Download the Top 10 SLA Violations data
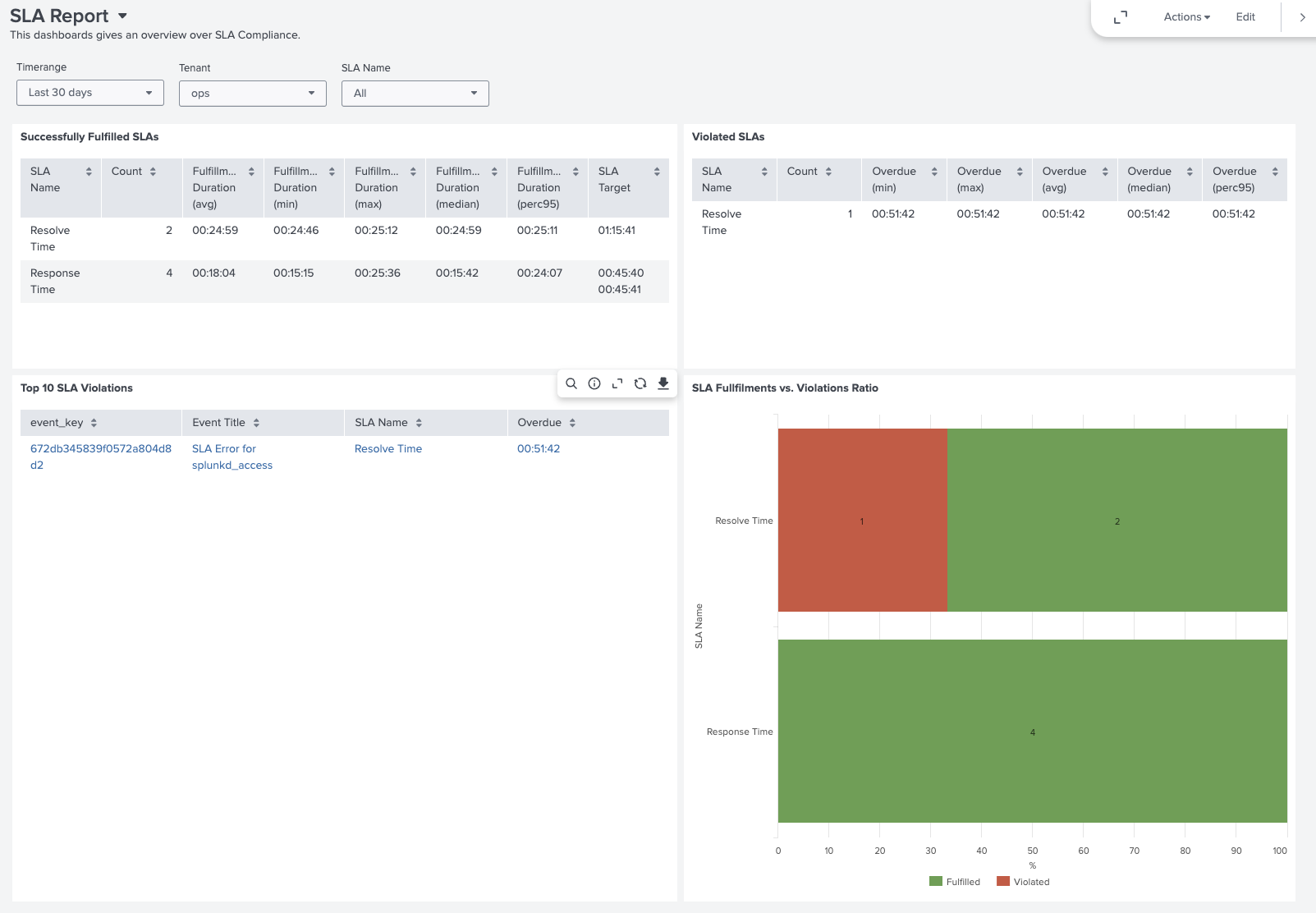 tap(663, 383)
